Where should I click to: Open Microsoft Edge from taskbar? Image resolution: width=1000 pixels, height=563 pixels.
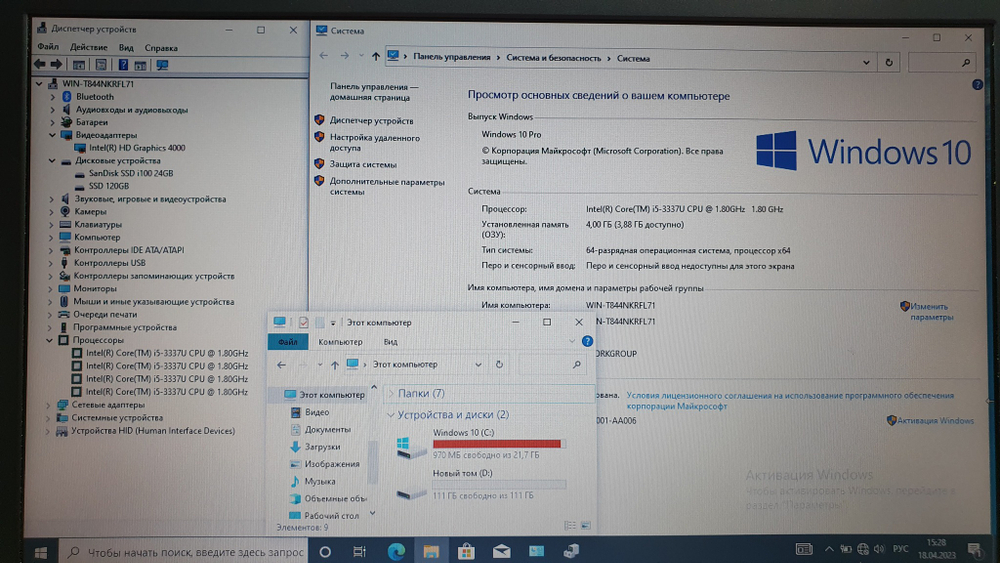(396, 552)
